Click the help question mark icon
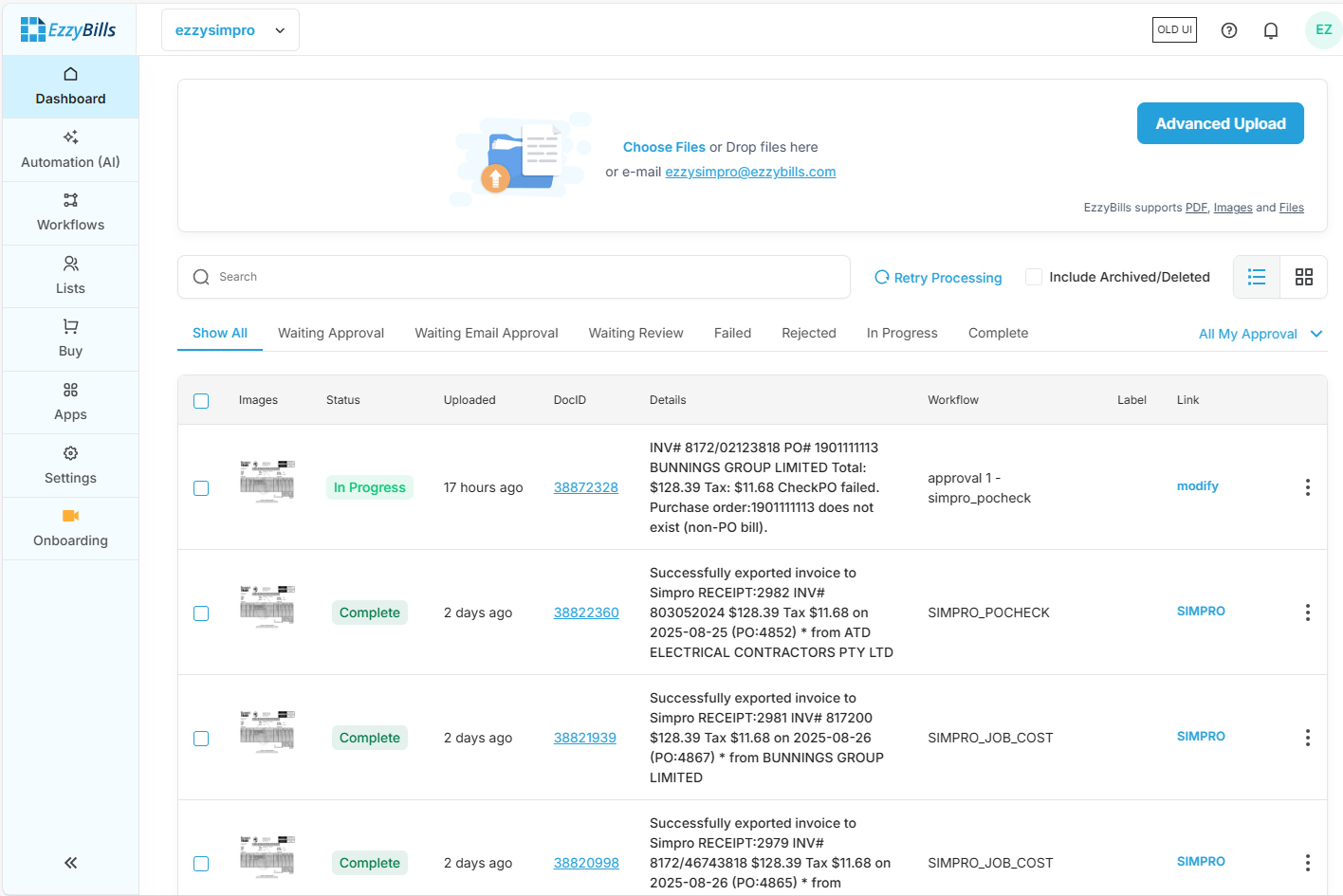This screenshot has height=896, width=1343. coord(1228,30)
